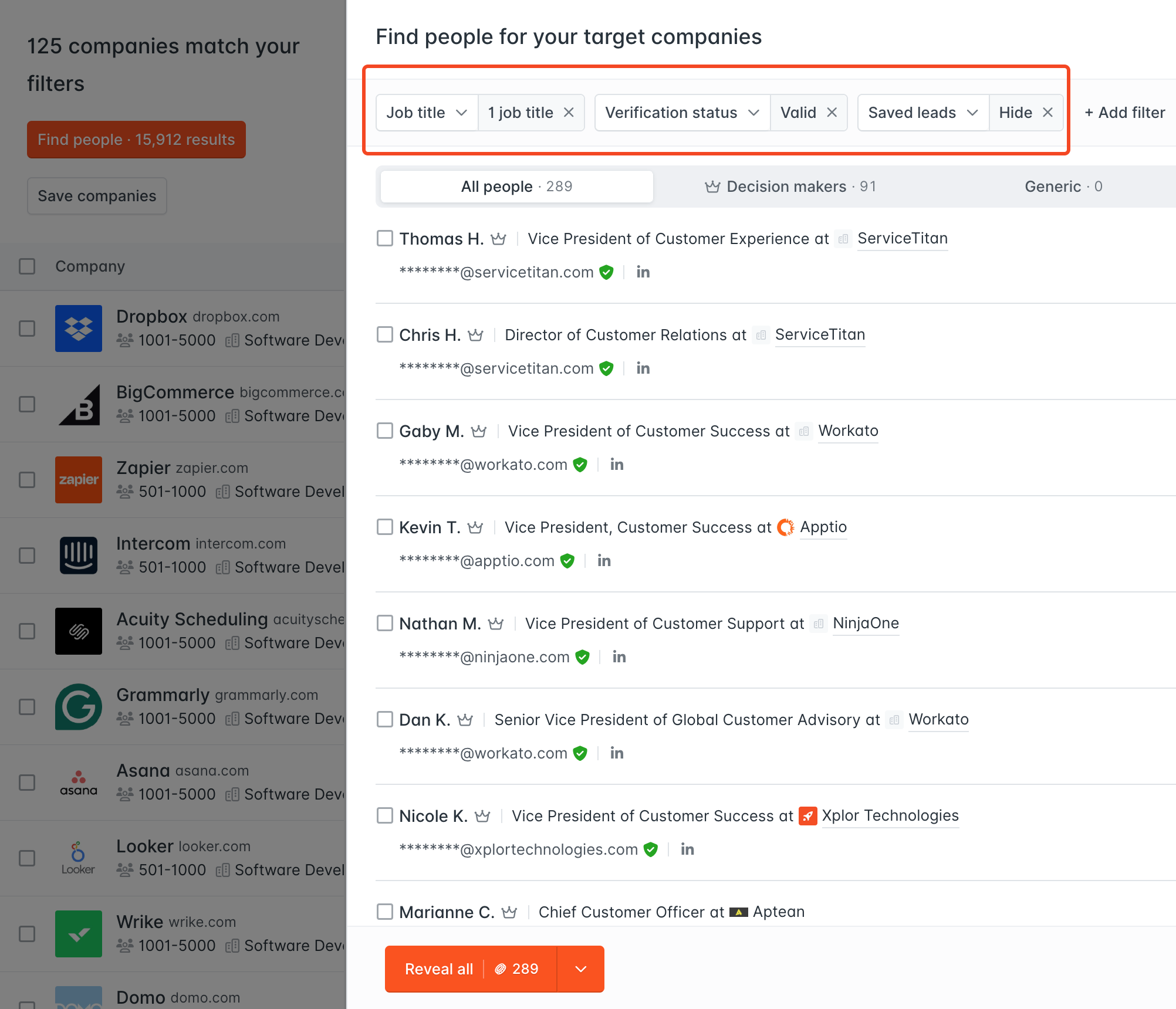
Task: Remove the Hide saved leads filter
Action: click(1047, 113)
